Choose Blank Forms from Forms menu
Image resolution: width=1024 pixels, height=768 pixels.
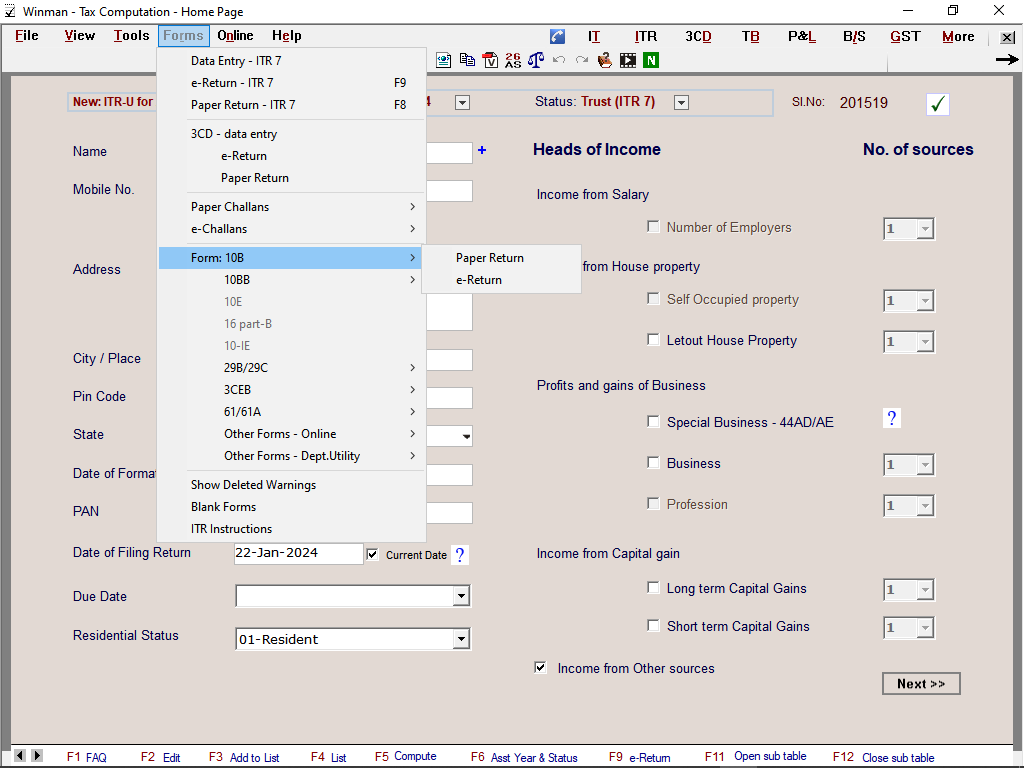tap(224, 507)
